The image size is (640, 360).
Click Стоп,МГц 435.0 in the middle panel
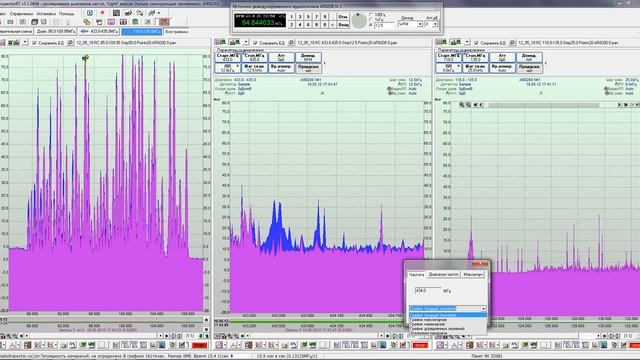(254, 57)
